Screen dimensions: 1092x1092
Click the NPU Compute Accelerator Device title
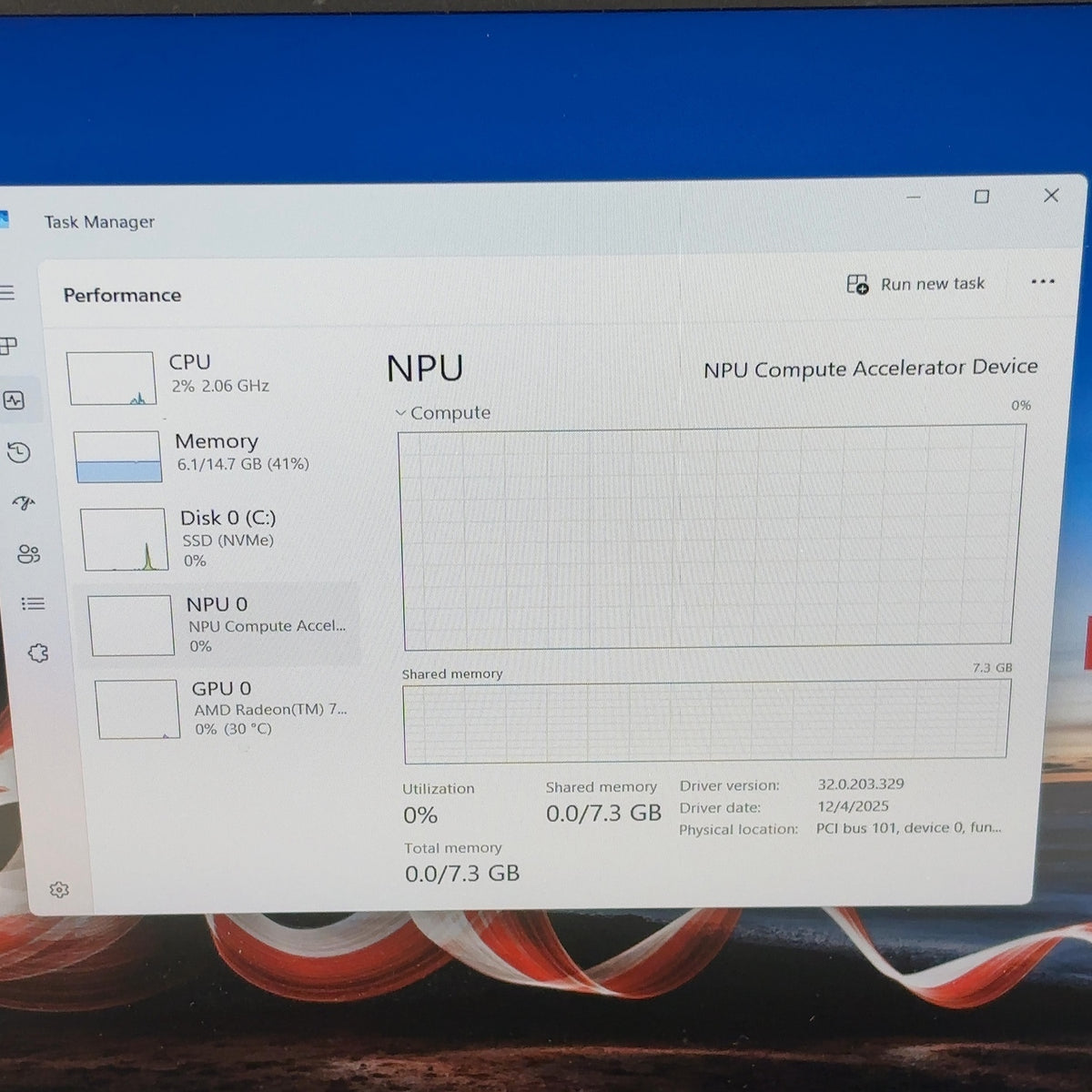tap(871, 369)
